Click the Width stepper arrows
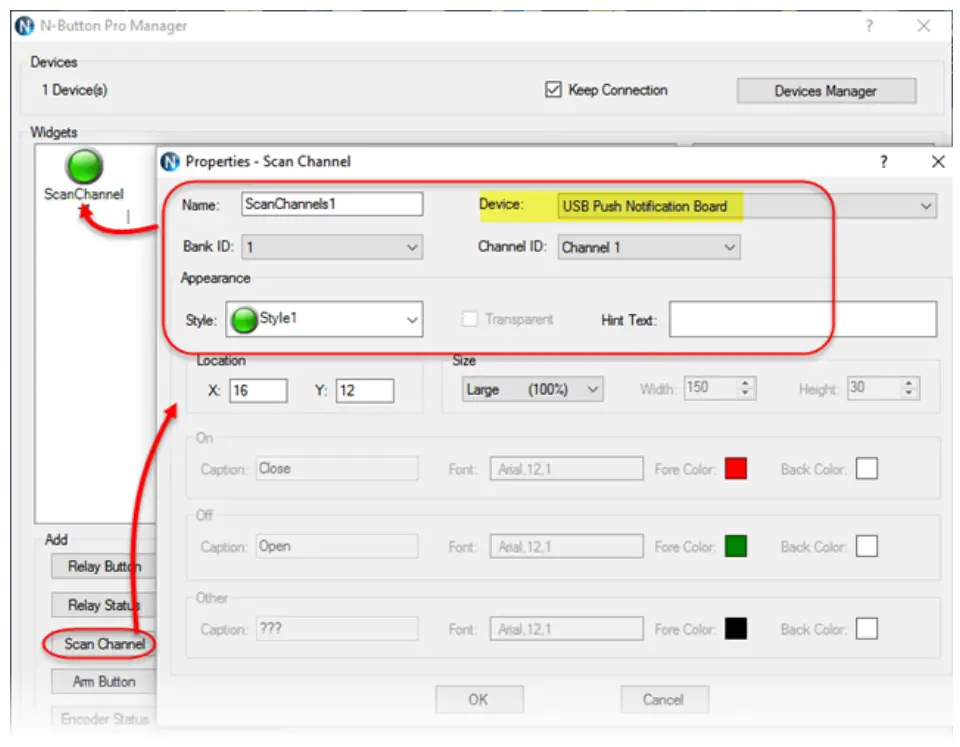 point(745,388)
